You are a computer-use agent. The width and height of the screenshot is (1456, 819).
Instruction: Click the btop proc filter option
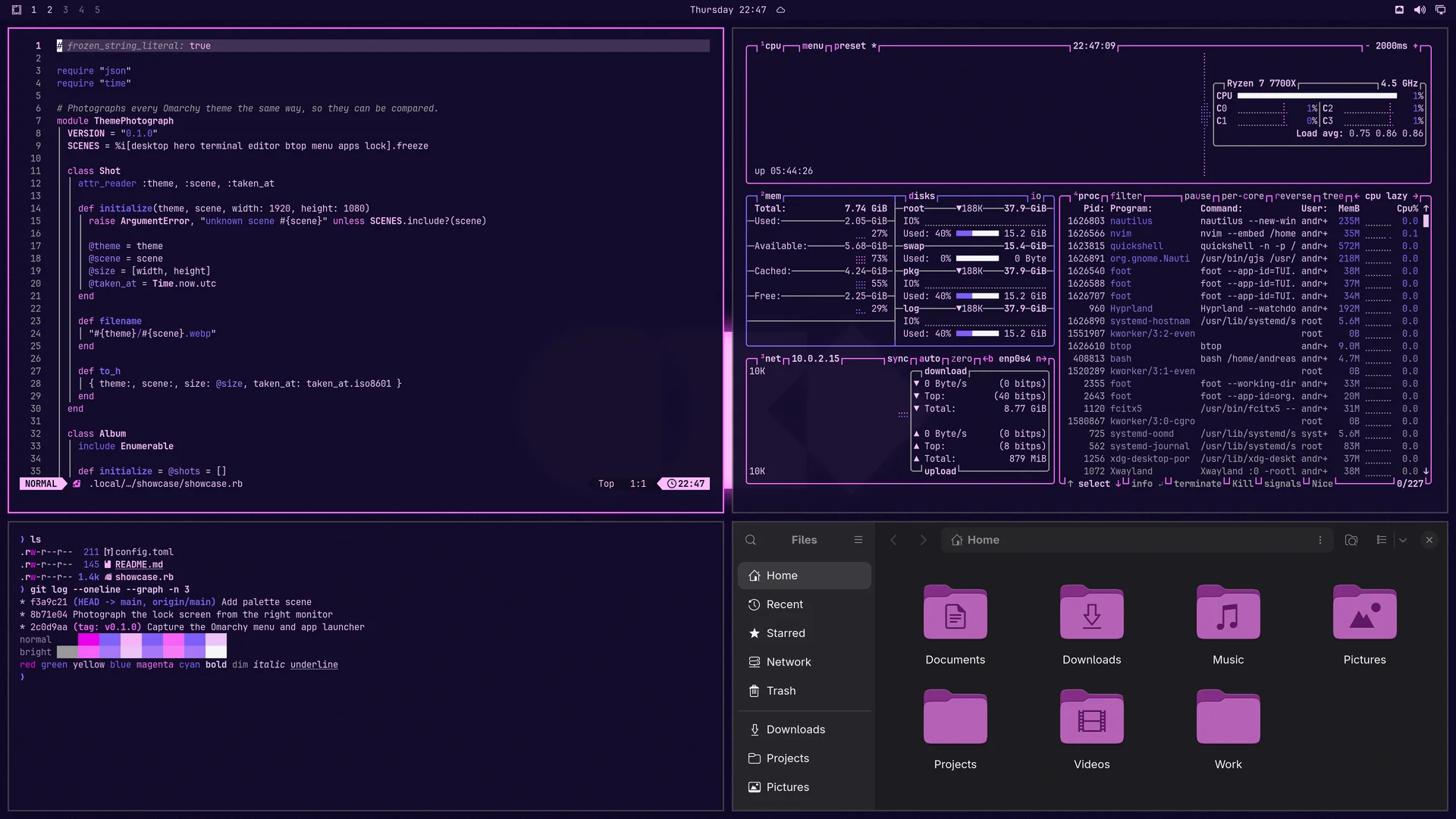1126,196
